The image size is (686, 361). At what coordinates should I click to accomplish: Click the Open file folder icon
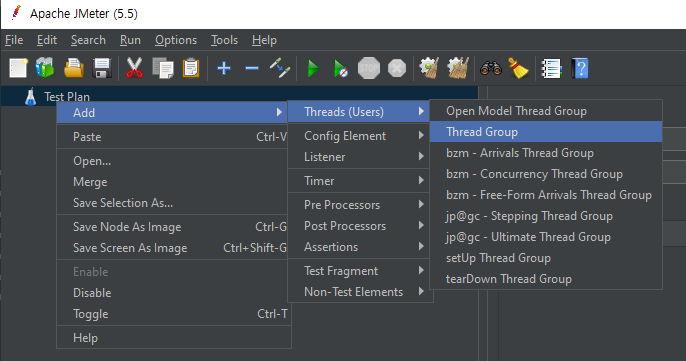[x=74, y=68]
